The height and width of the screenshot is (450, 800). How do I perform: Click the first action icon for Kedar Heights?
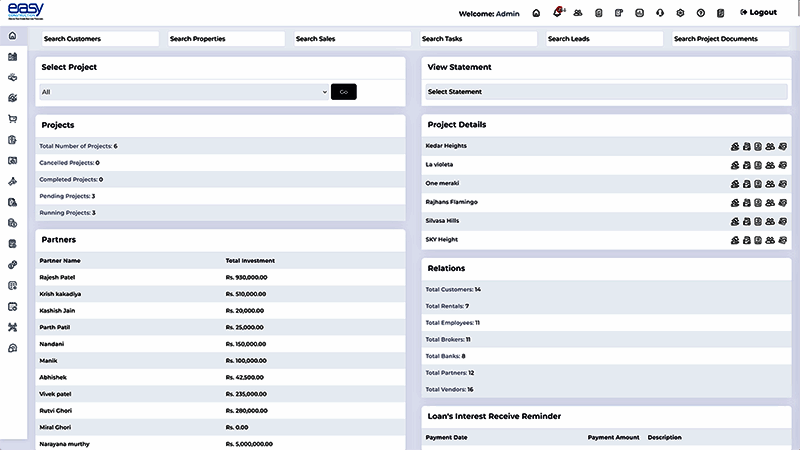[x=735, y=146]
